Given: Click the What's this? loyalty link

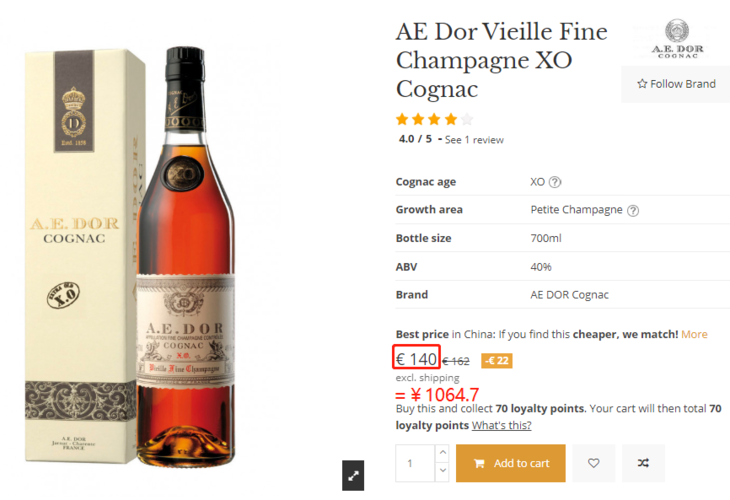Looking at the screenshot, I should point(501,425).
